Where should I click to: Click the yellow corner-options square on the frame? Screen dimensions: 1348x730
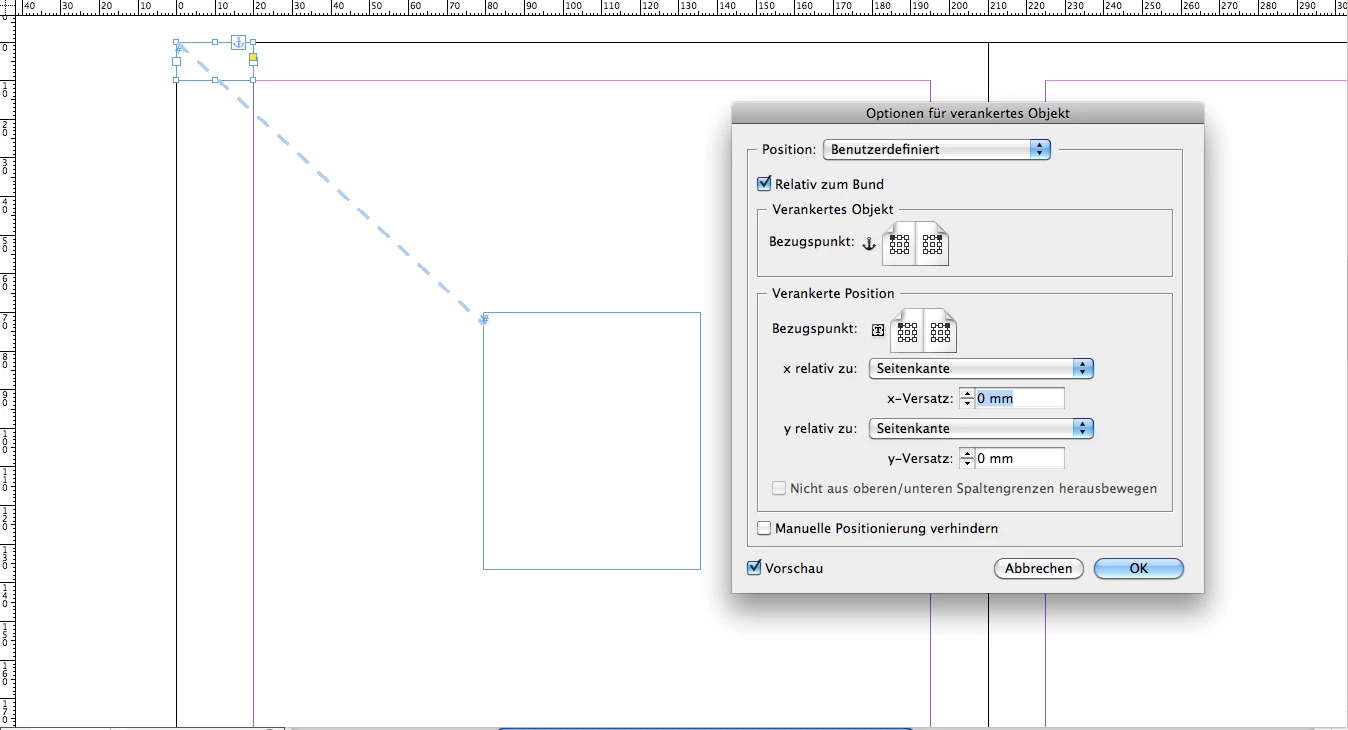pyautogui.click(x=253, y=59)
